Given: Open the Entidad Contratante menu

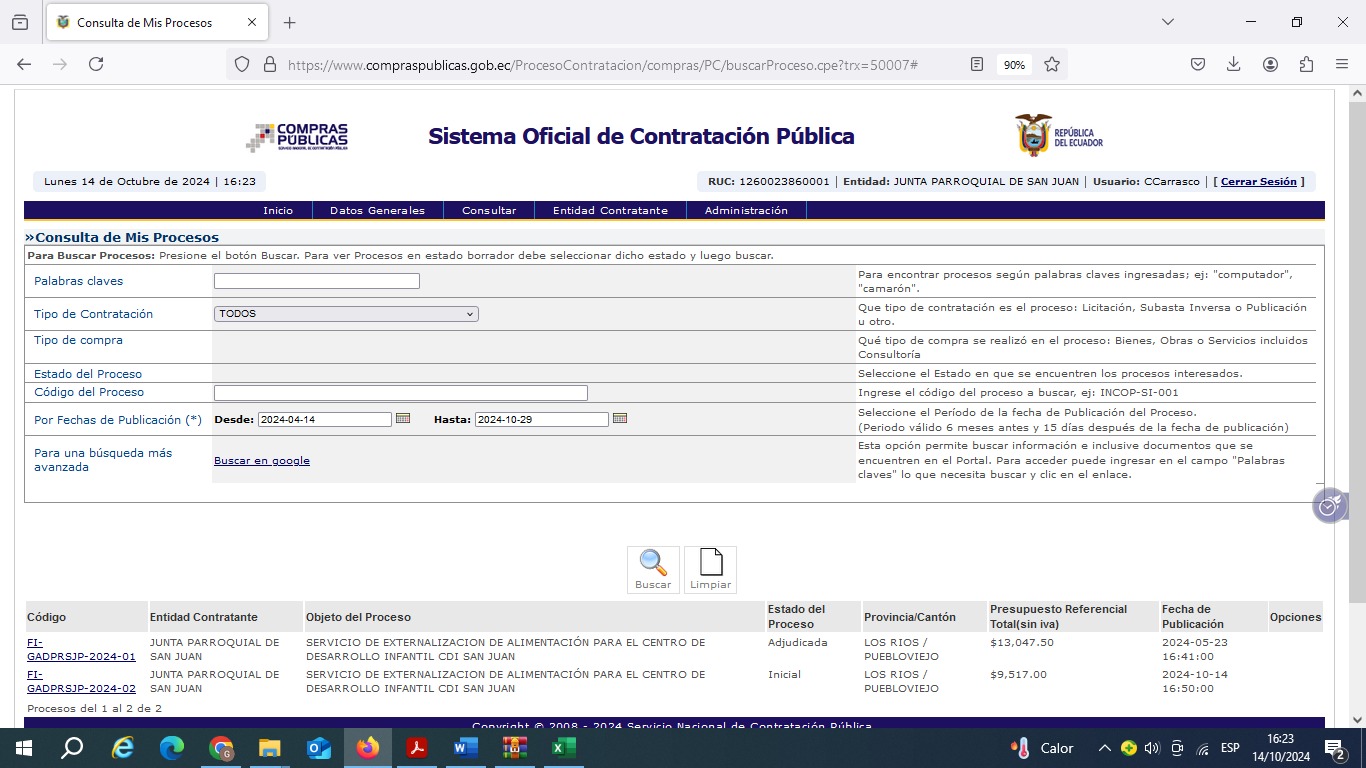Looking at the screenshot, I should (x=610, y=211).
